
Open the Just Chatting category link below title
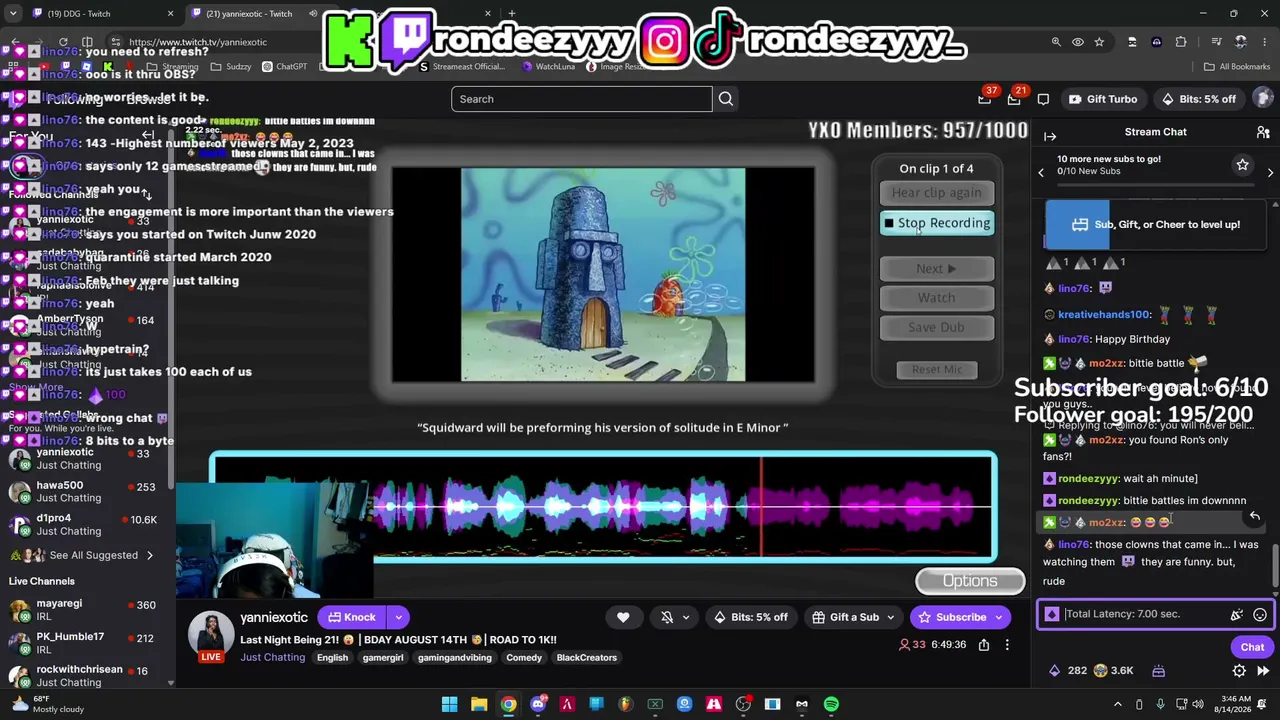(270, 658)
